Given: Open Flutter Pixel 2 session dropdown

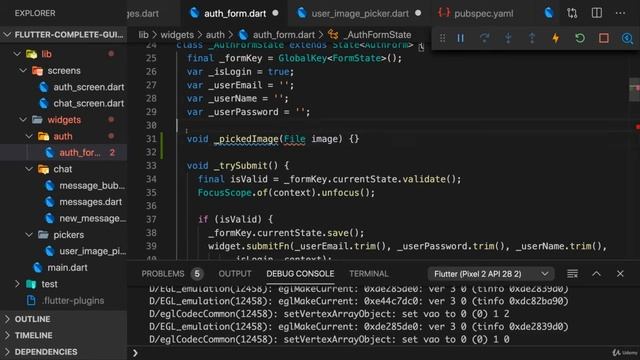Looking at the screenshot, I should click(x=491, y=274).
